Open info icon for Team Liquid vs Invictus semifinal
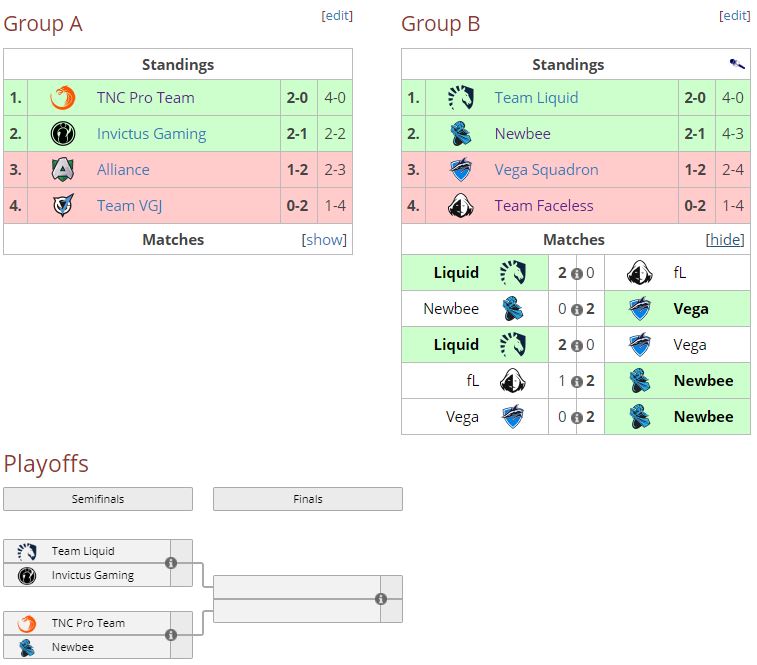This screenshot has width=757, height=665. coord(171,563)
